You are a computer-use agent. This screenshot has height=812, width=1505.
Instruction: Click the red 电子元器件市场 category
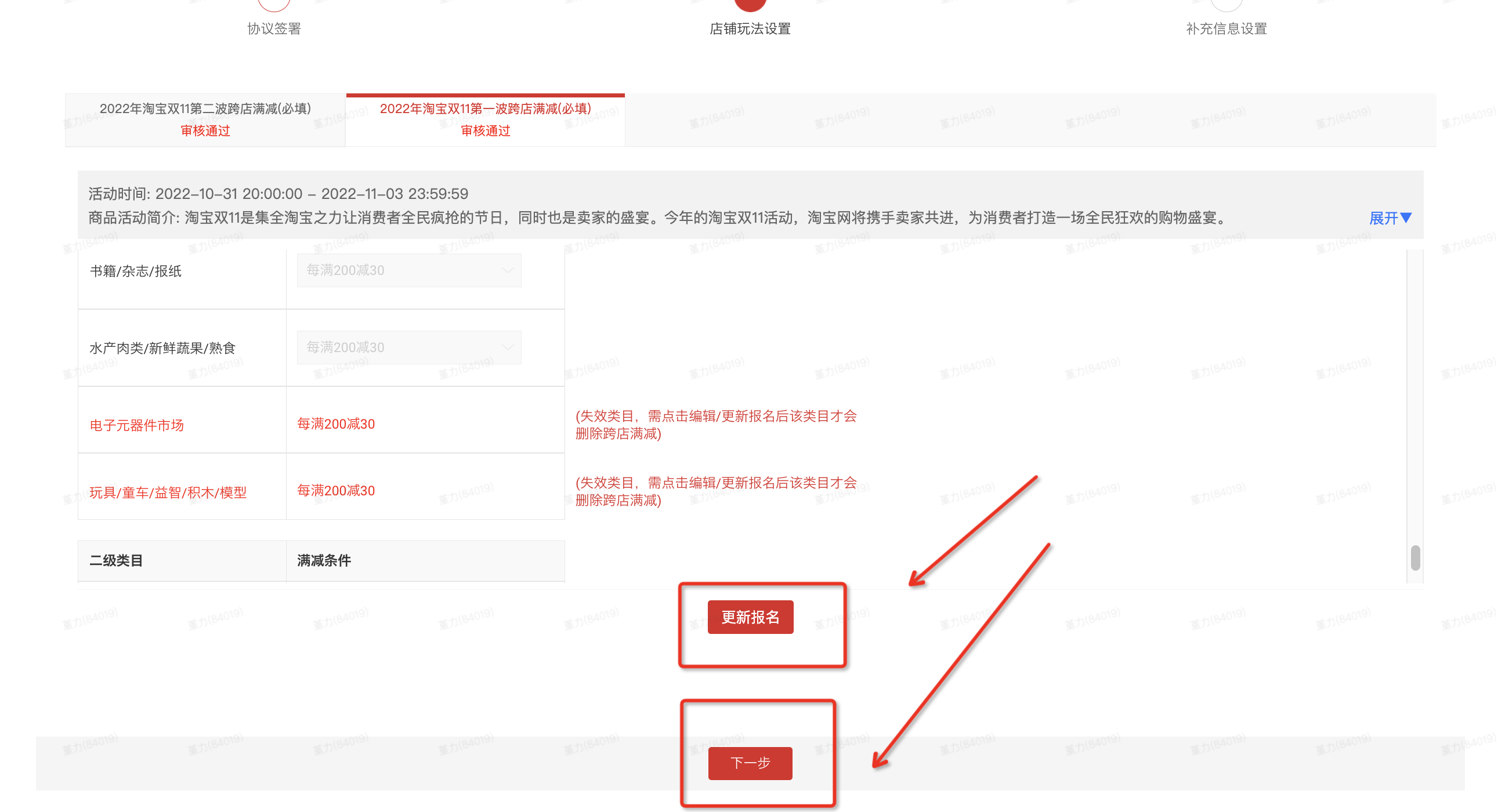(x=137, y=425)
